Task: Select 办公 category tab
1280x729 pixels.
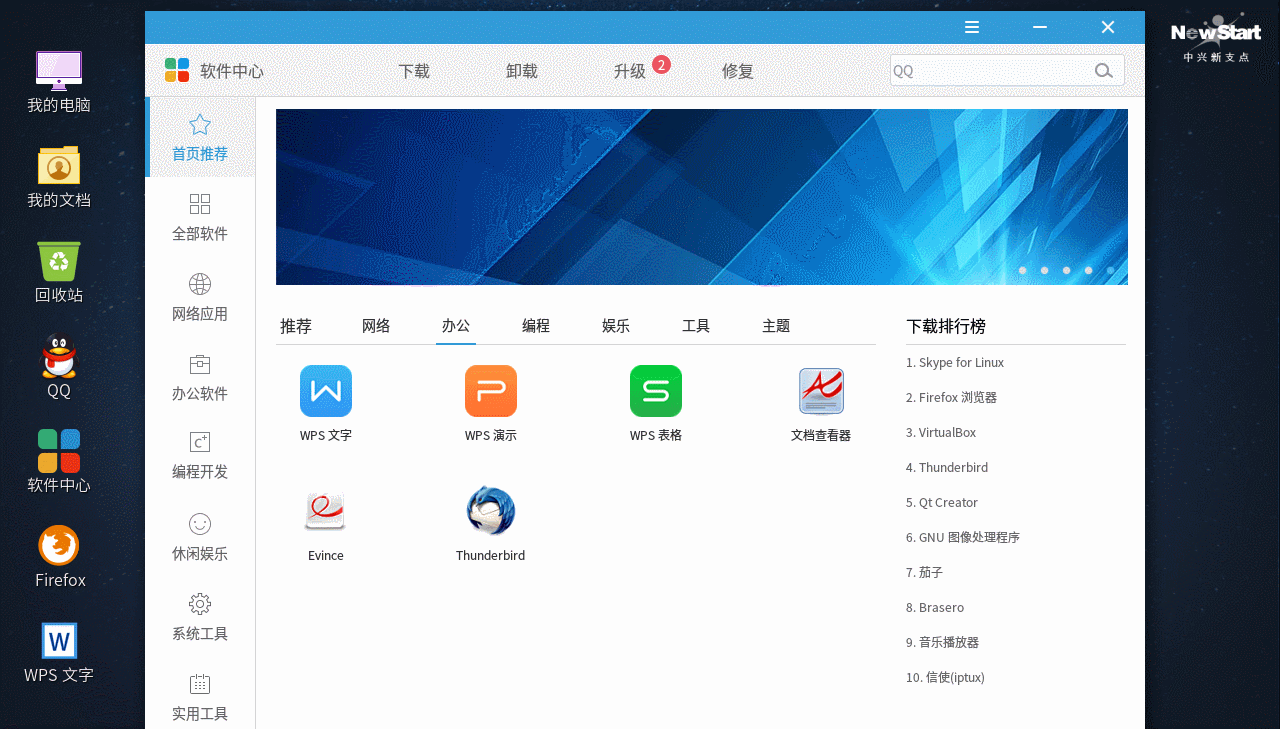Action: coord(456,326)
